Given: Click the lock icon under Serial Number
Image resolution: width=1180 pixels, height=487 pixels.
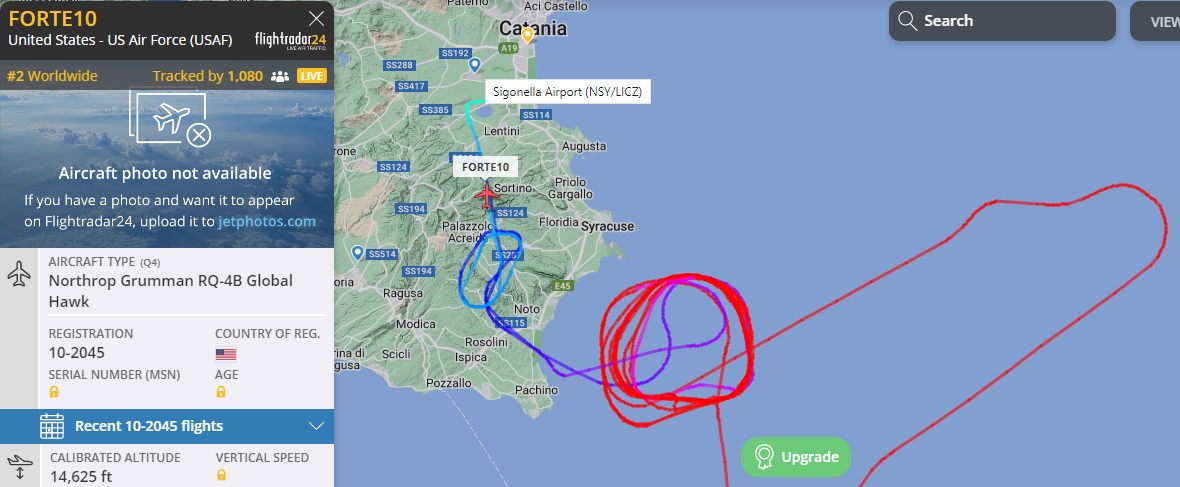Looking at the screenshot, I should coord(53,392).
